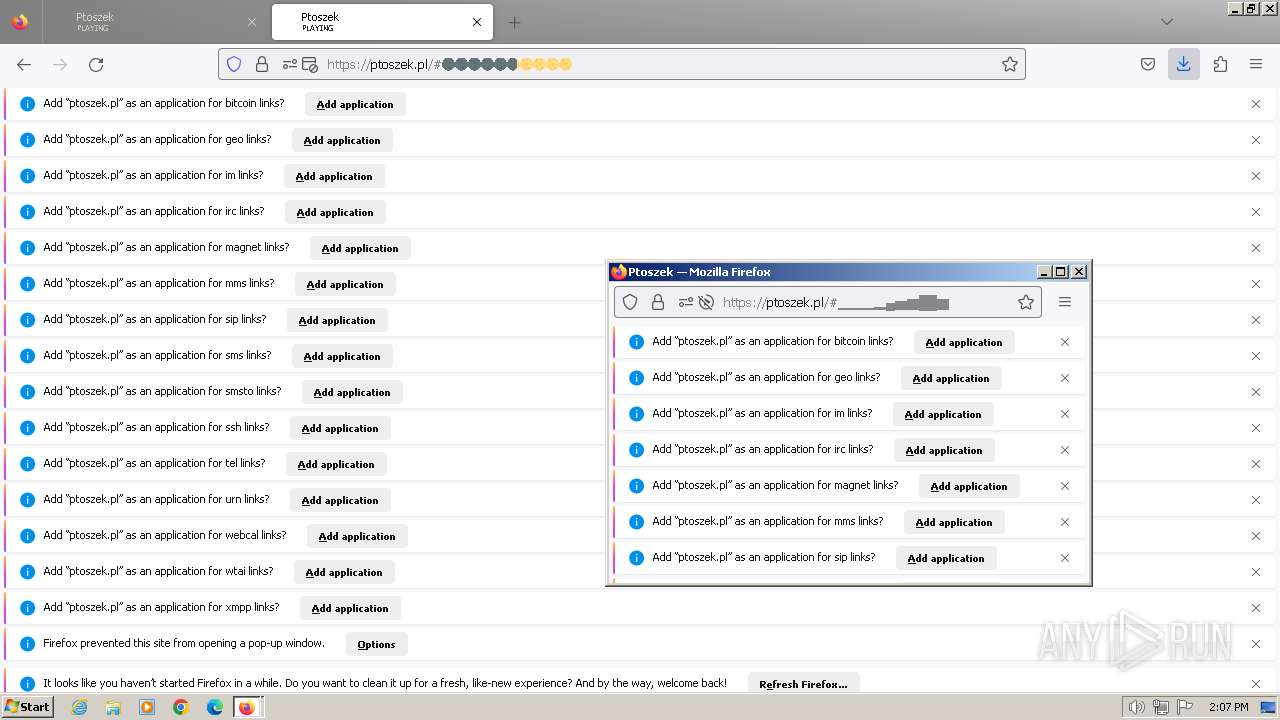Add application for wtai links
This screenshot has width=1280, height=720.
344,572
